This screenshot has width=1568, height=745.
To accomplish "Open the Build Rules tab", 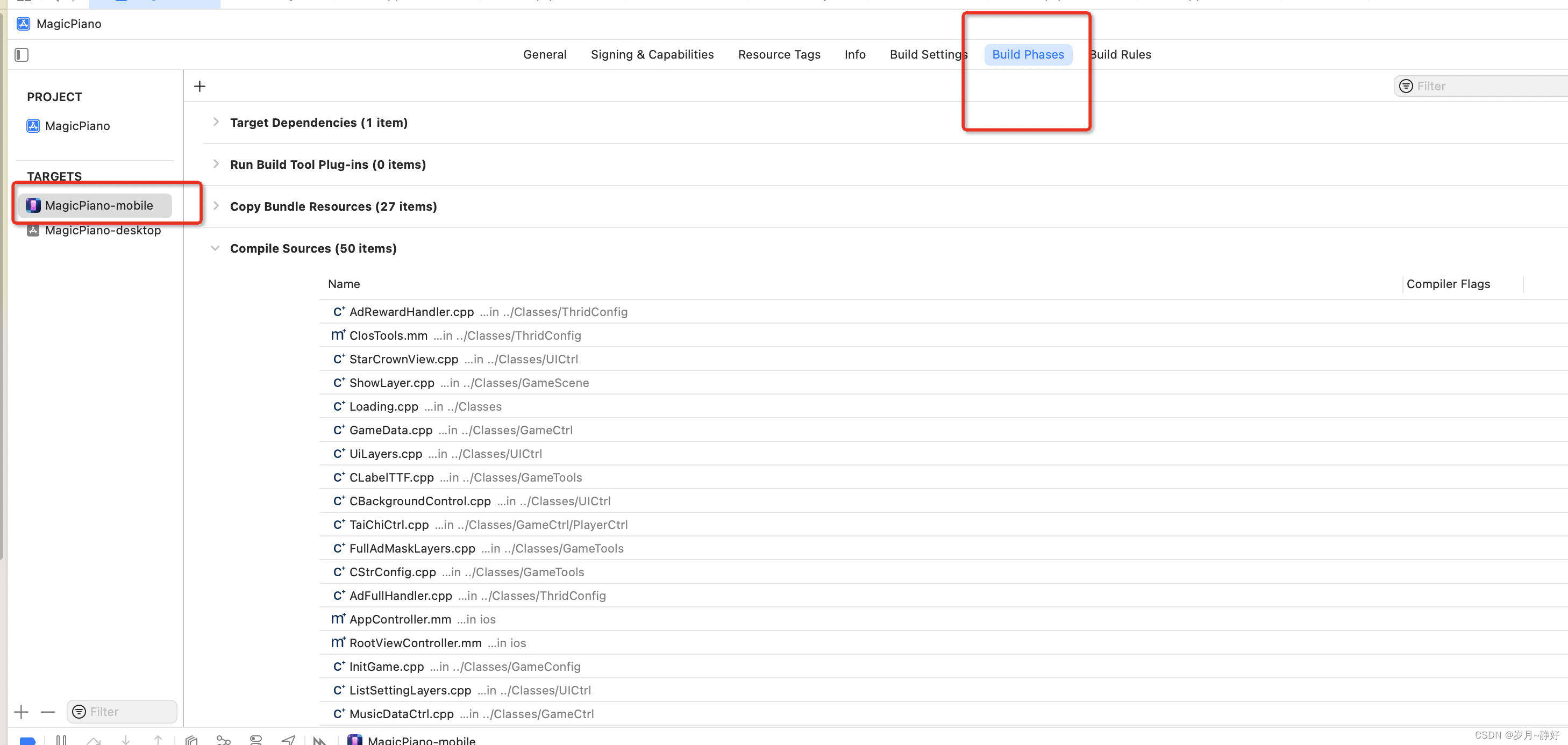I will (x=1121, y=55).
